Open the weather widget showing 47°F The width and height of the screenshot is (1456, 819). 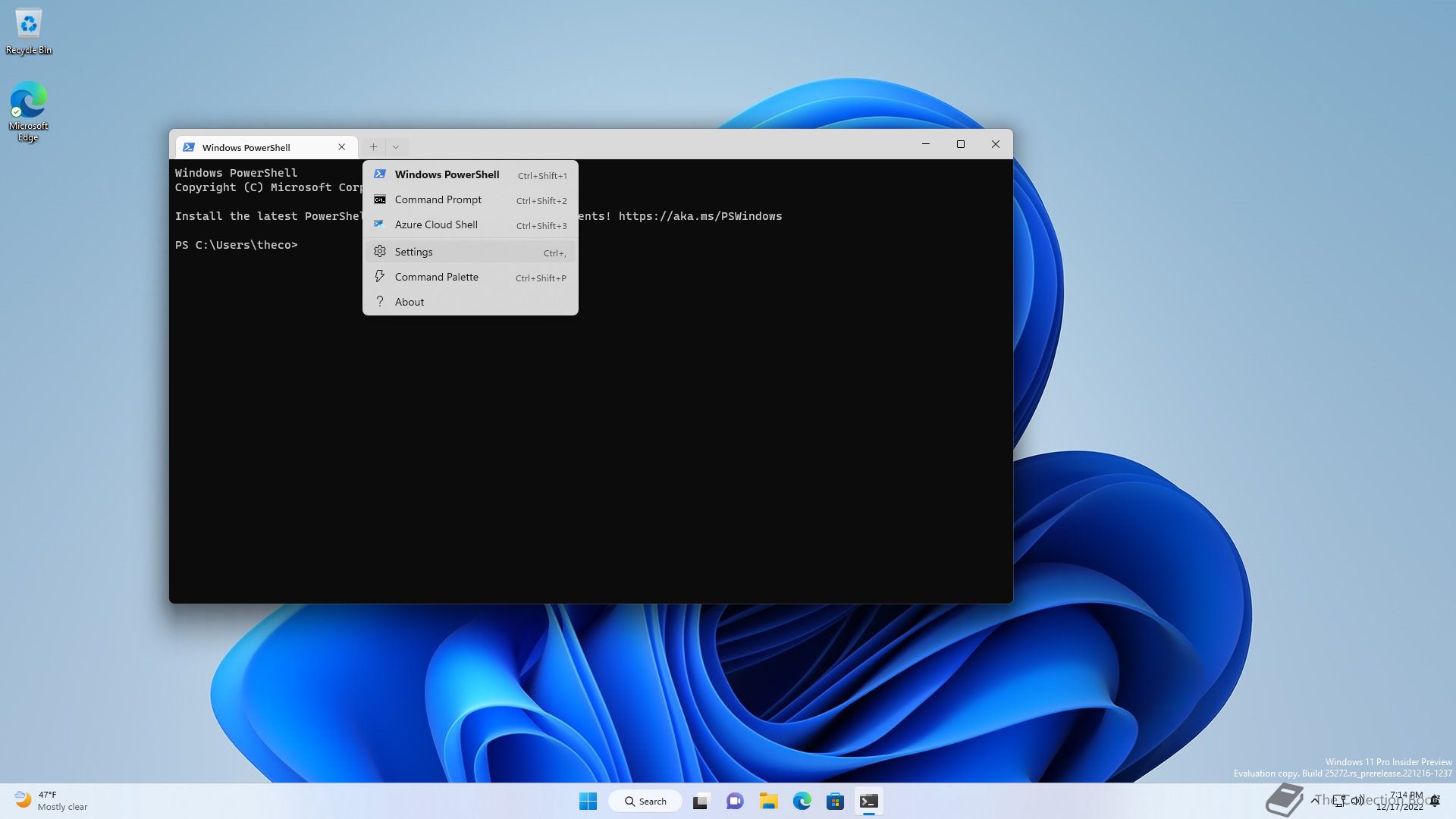point(52,801)
